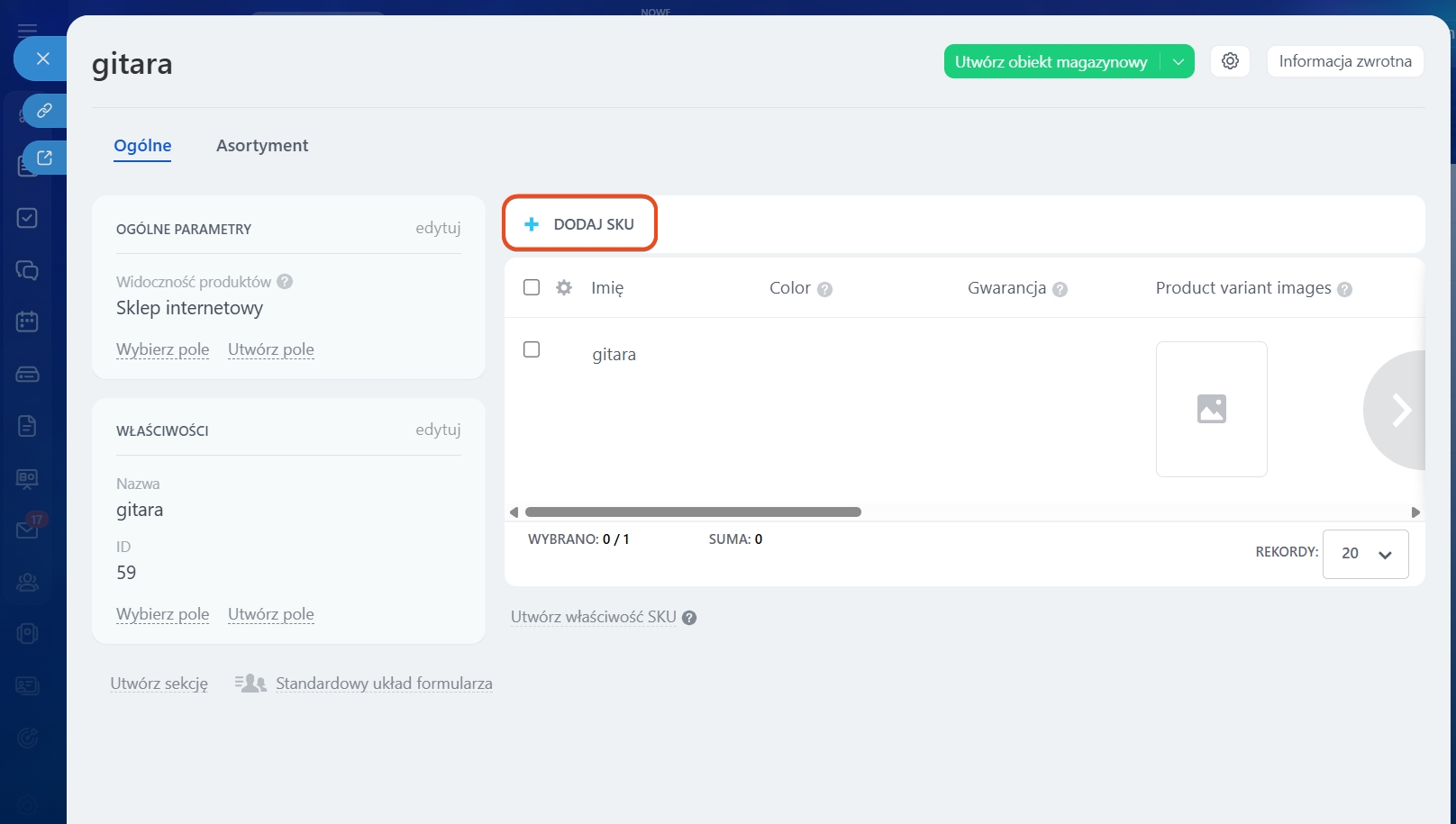Expand the Utwórz obiekt magazynowy dropdown arrow
The width and height of the screenshot is (1456, 824).
coord(1178,62)
